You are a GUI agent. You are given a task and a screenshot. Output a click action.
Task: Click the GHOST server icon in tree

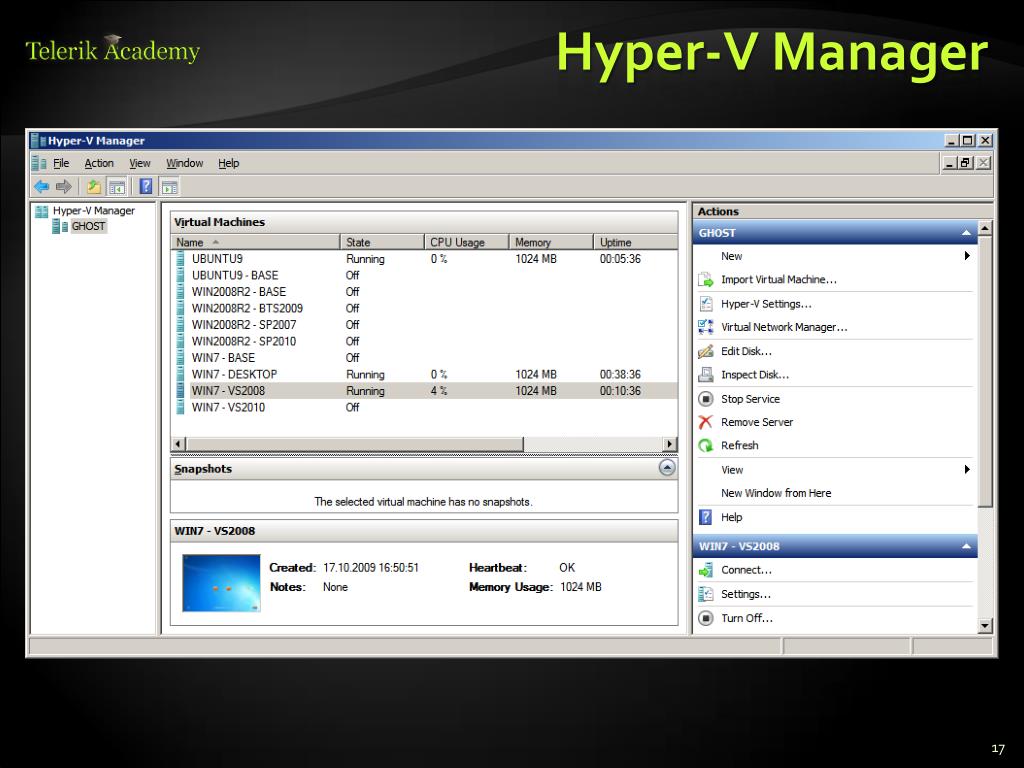[60, 226]
